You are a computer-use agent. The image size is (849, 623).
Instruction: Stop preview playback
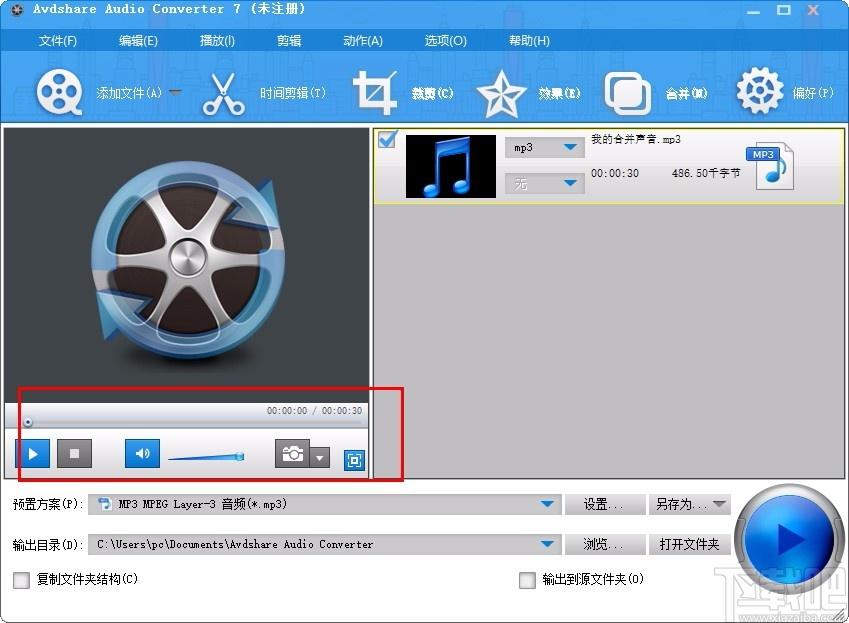click(x=74, y=454)
